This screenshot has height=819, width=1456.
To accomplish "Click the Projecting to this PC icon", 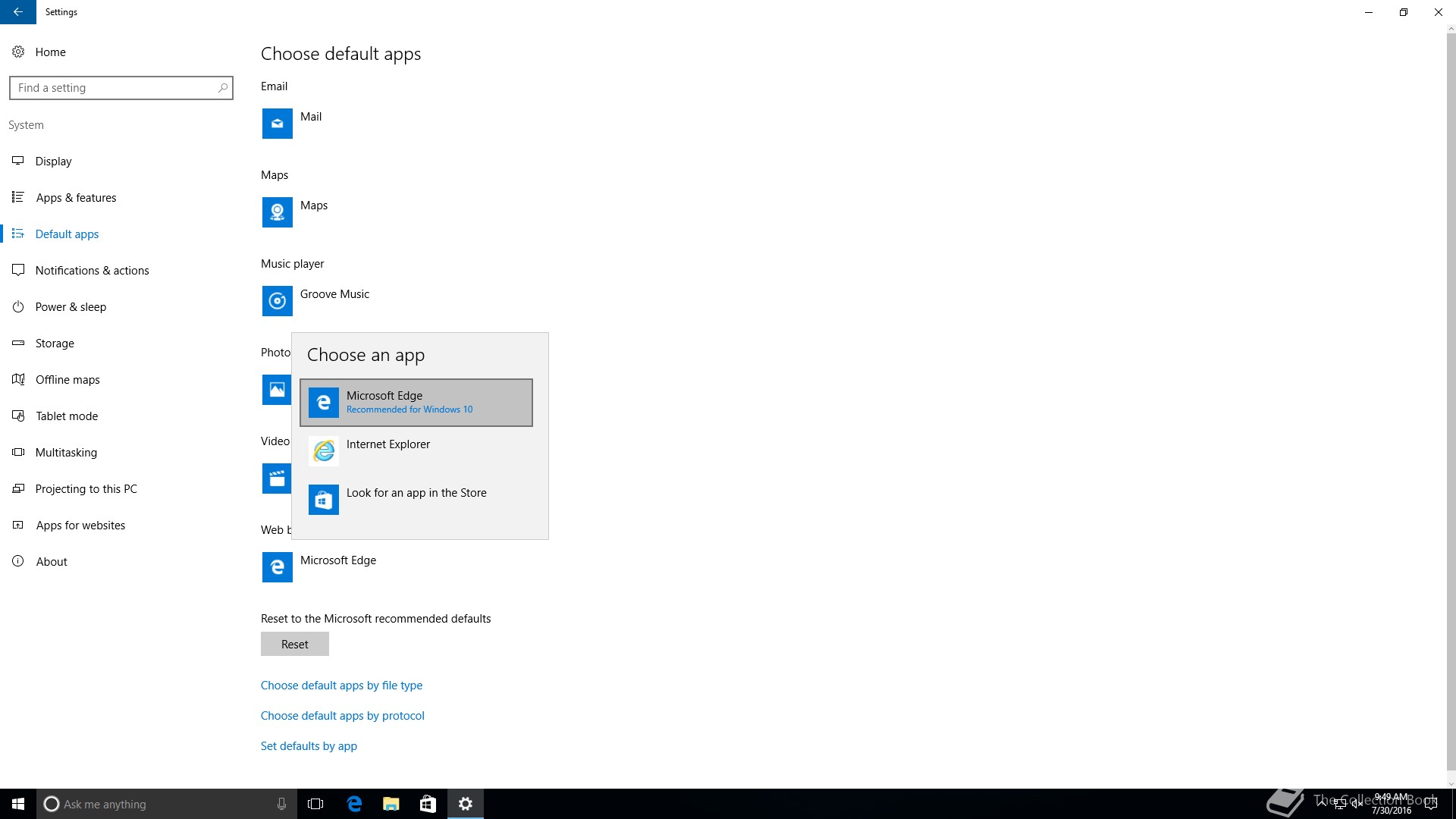I will coord(18,488).
